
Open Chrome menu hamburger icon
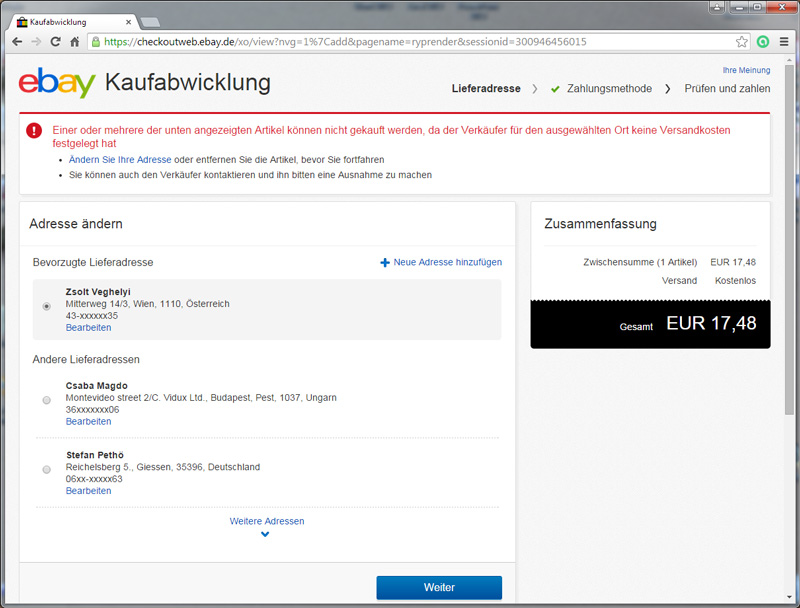pyautogui.click(x=784, y=42)
